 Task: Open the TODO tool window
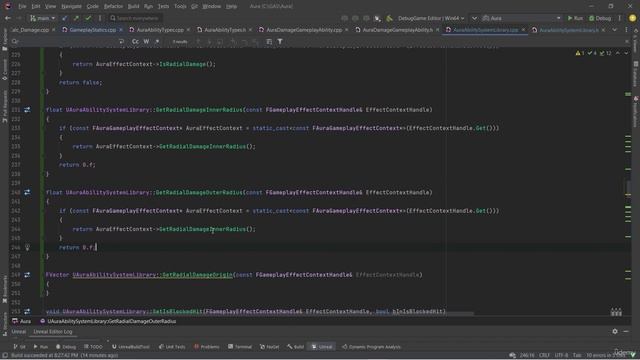pos(93,347)
